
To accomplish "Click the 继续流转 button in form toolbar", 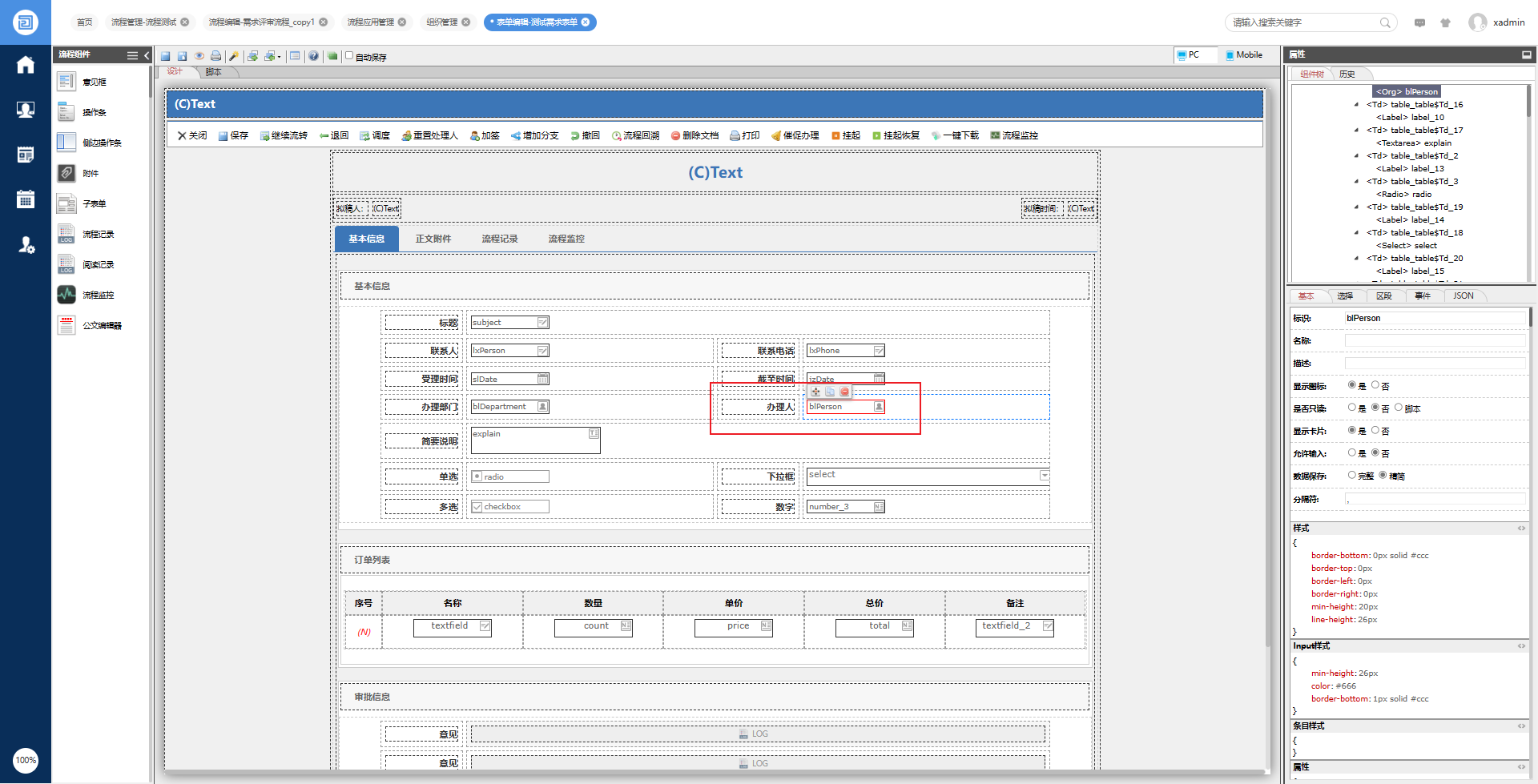I will point(284,135).
